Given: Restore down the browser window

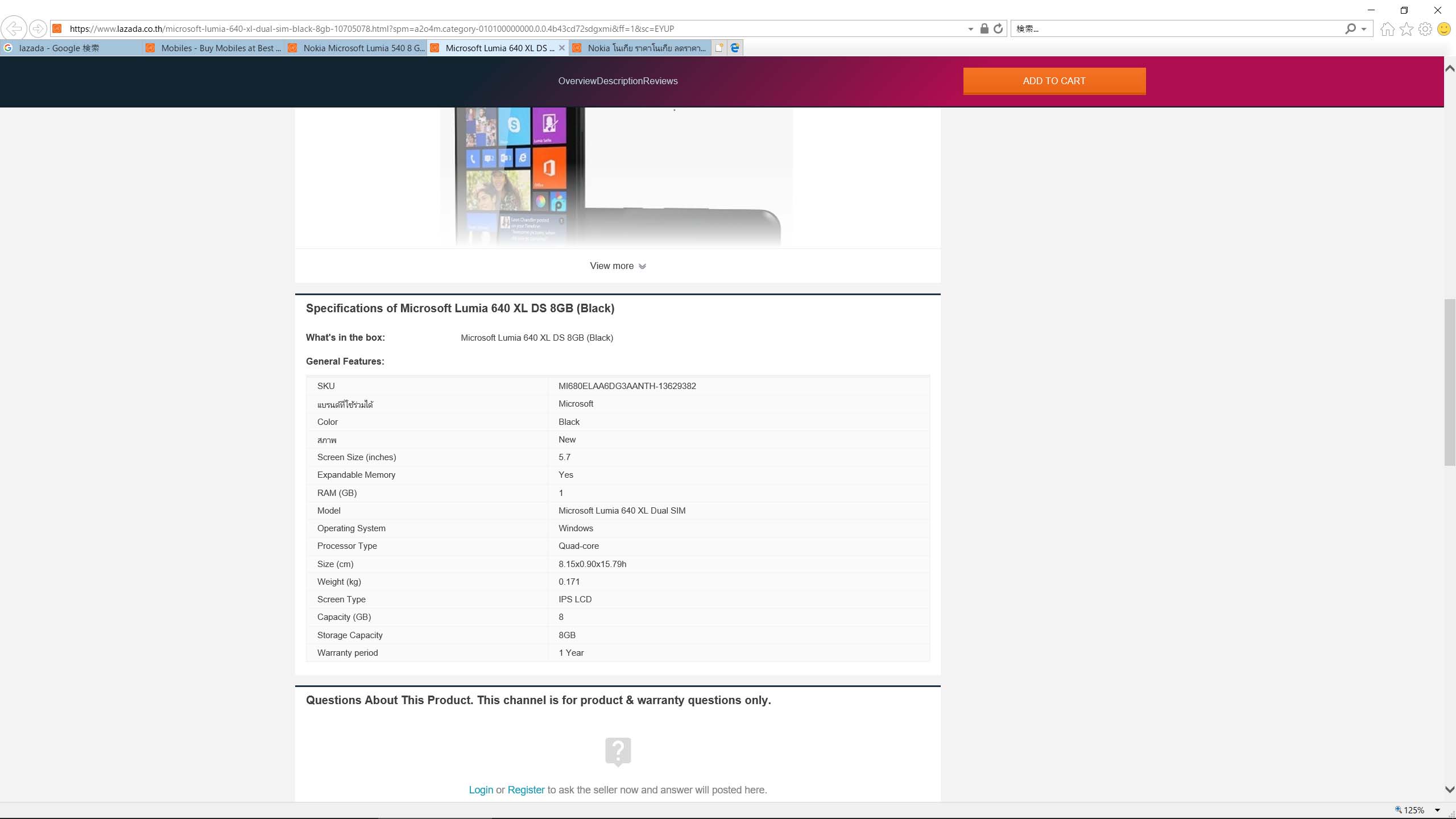Looking at the screenshot, I should [x=1404, y=10].
